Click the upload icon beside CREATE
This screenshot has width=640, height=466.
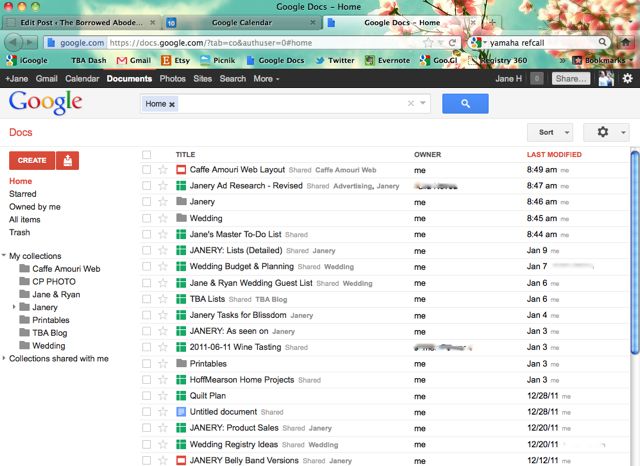[67, 160]
